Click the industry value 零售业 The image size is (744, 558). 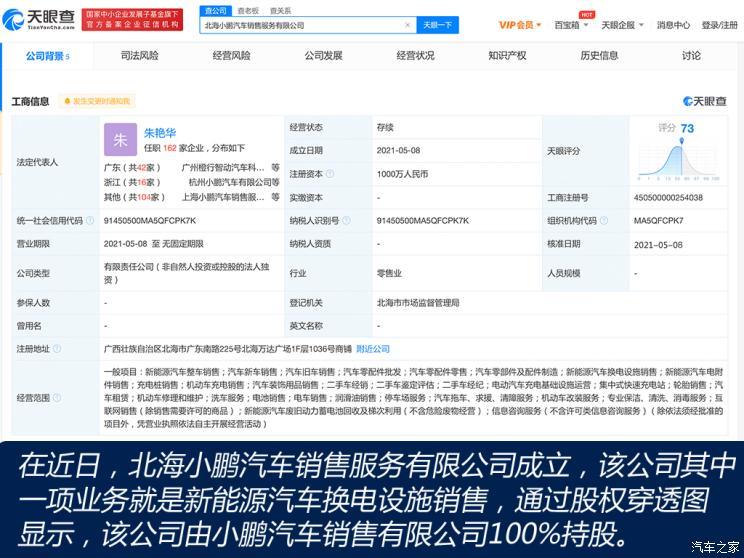pos(389,273)
